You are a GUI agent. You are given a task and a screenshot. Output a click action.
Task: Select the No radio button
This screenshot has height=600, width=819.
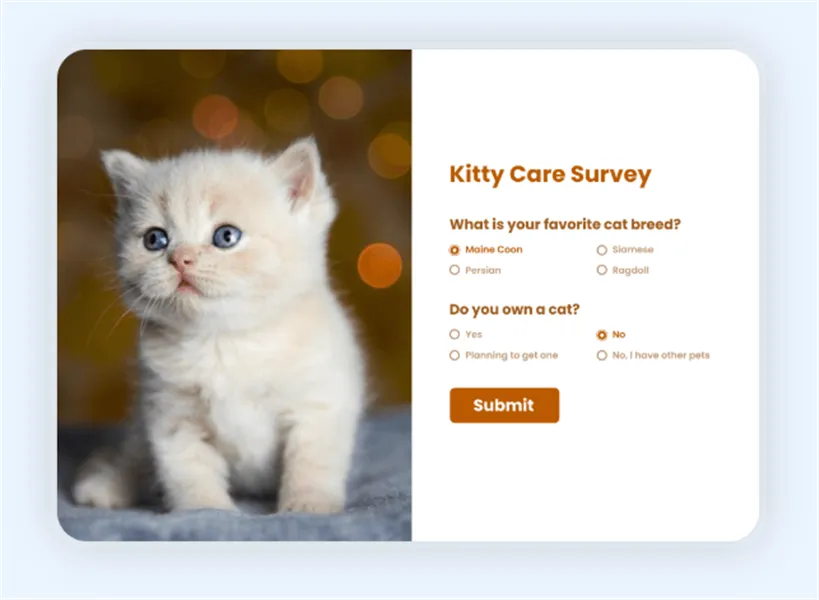point(602,335)
